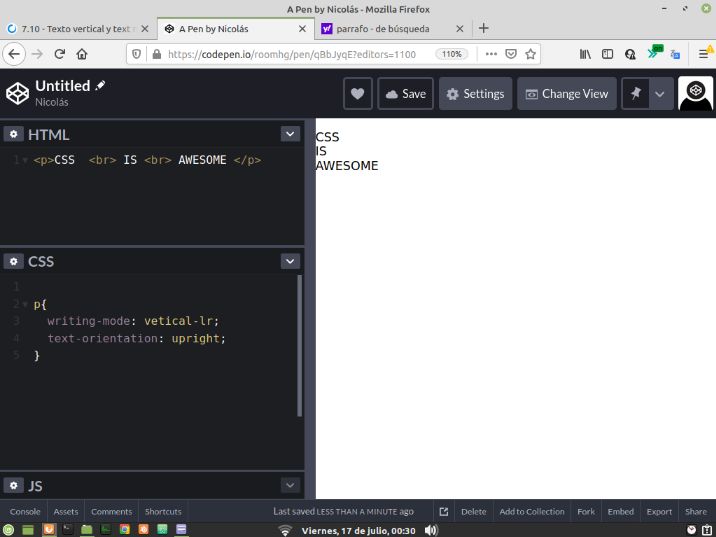View site security padlock info

[x=157, y=54]
